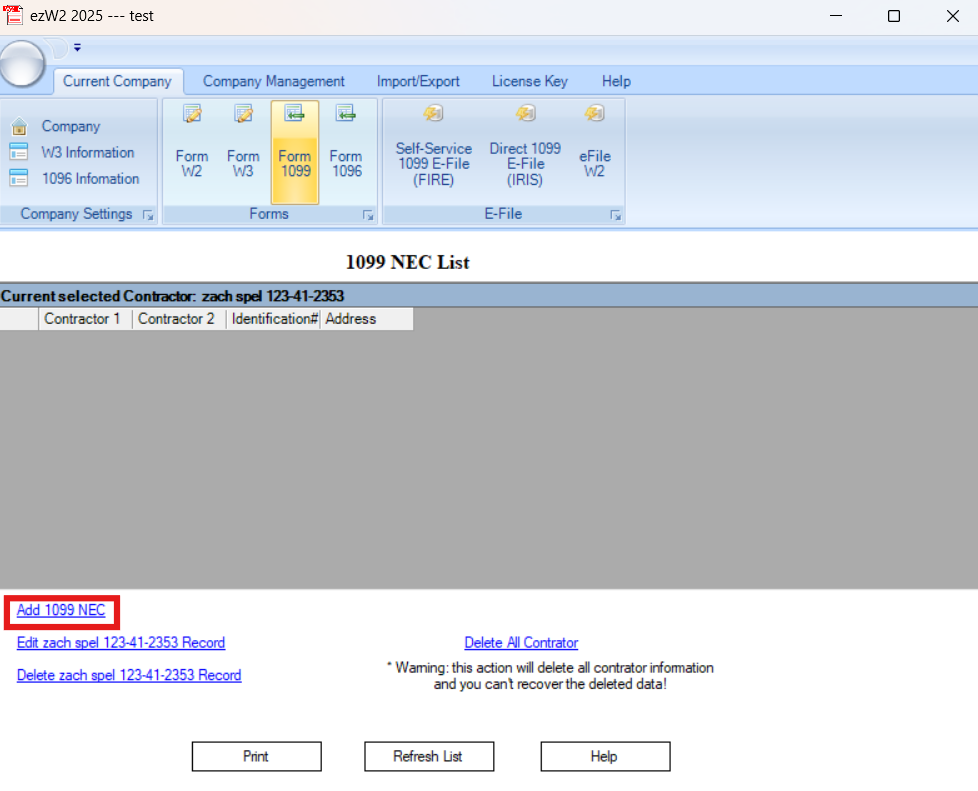This screenshot has height=791, width=978.
Task: Open 1096 Information settings
Action: click(x=90, y=179)
